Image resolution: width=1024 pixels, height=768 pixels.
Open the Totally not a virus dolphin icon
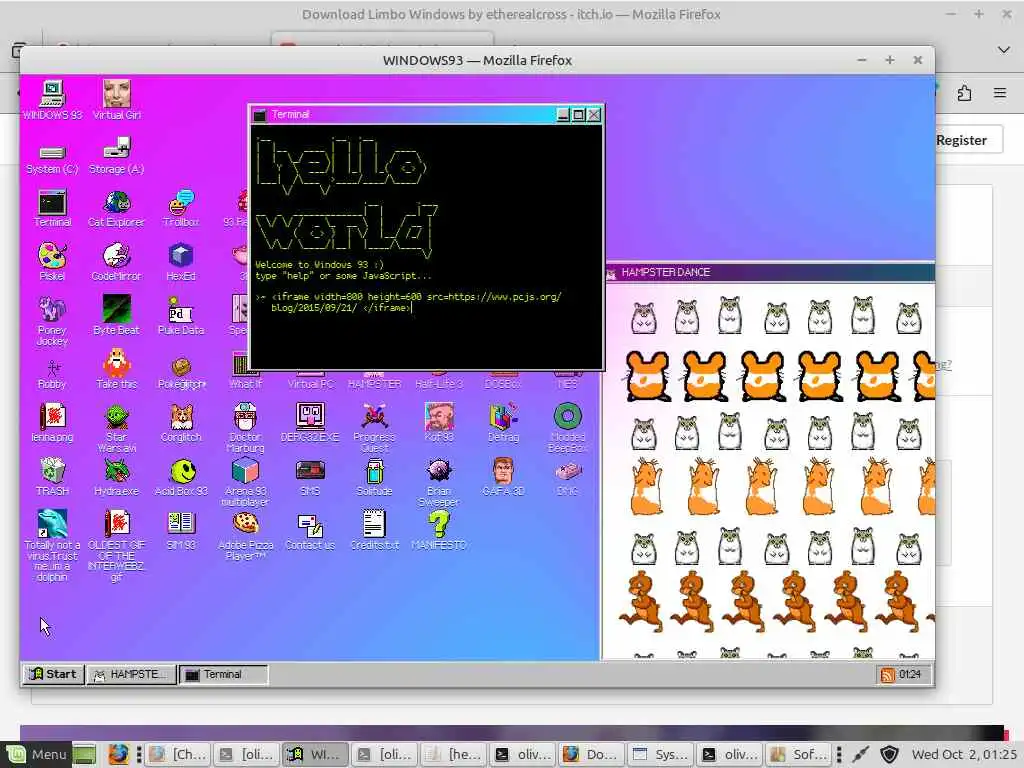pyautogui.click(x=52, y=546)
